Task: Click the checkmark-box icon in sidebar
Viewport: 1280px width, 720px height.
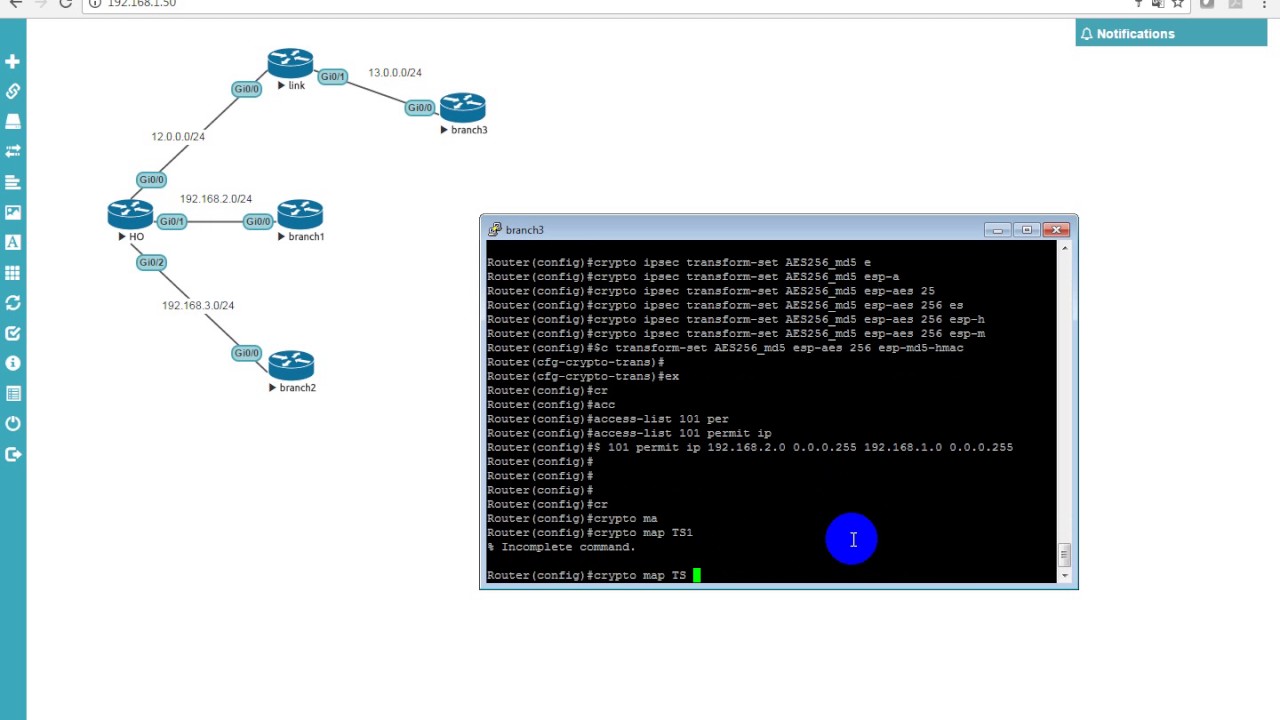Action: (x=13, y=333)
